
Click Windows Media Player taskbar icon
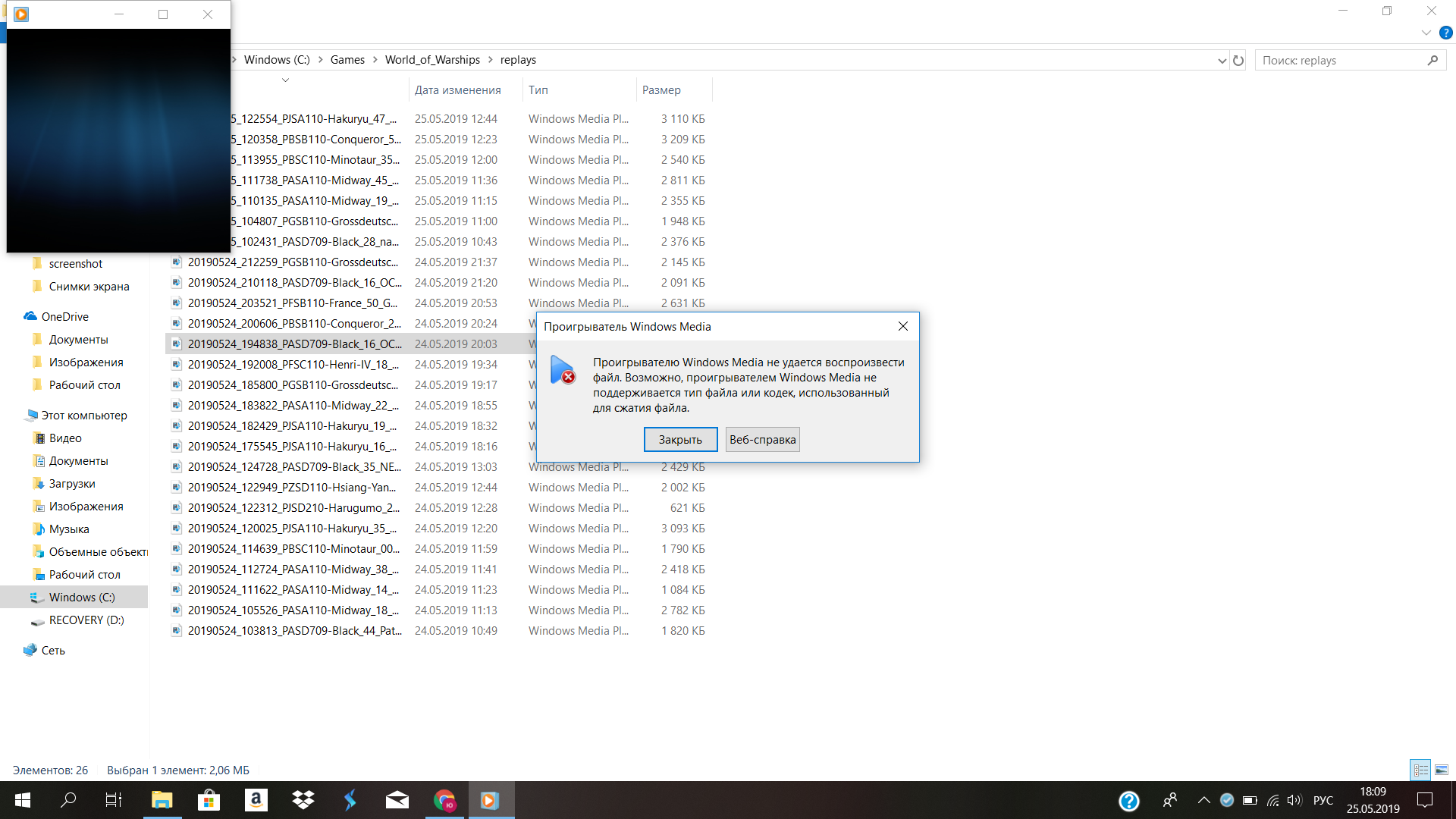point(491,800)
